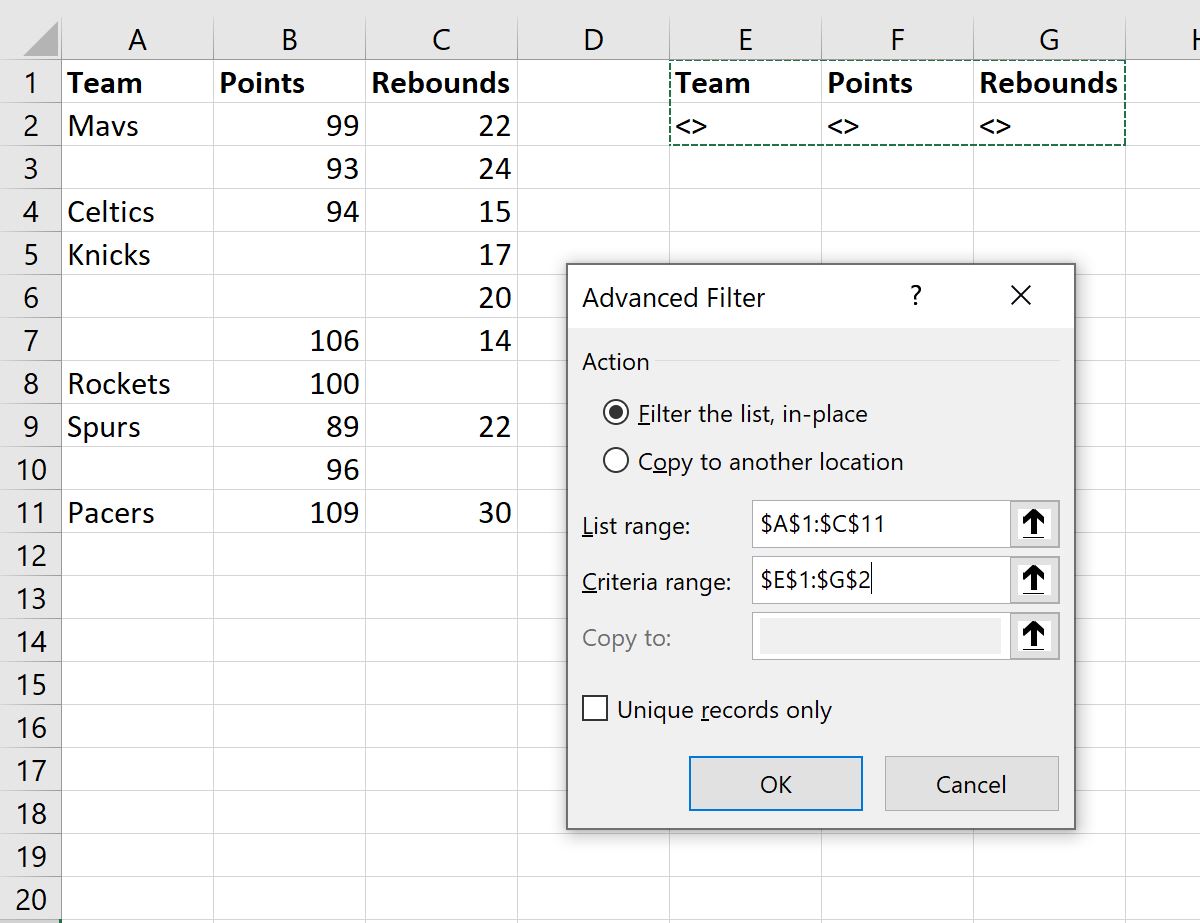Click the List range collapse dialog icon

[1034, 523]
